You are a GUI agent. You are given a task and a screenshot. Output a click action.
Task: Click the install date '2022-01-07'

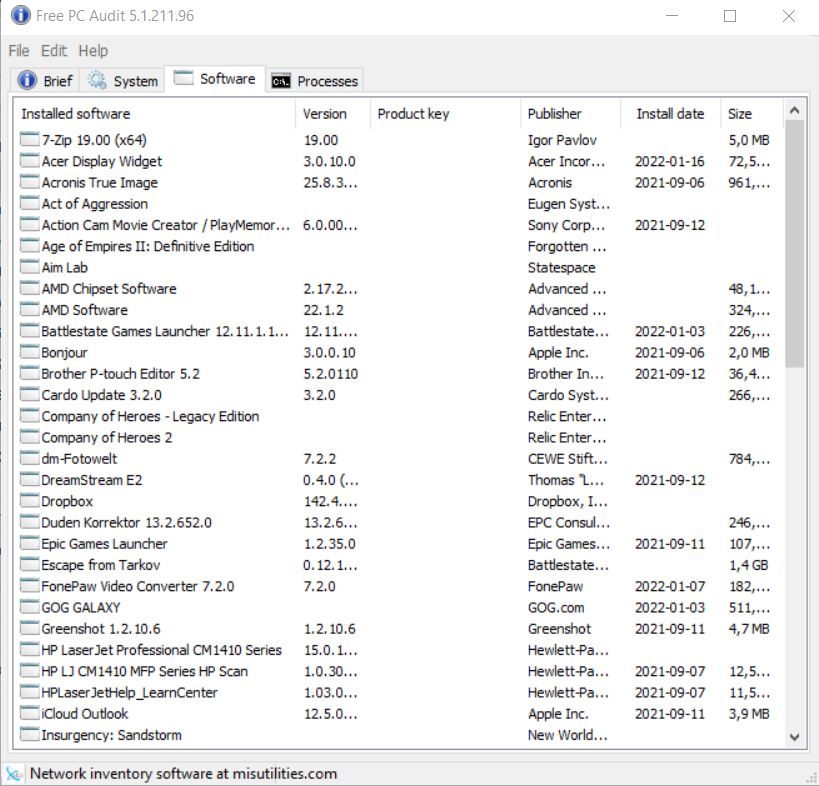click(x=670, y=586)
